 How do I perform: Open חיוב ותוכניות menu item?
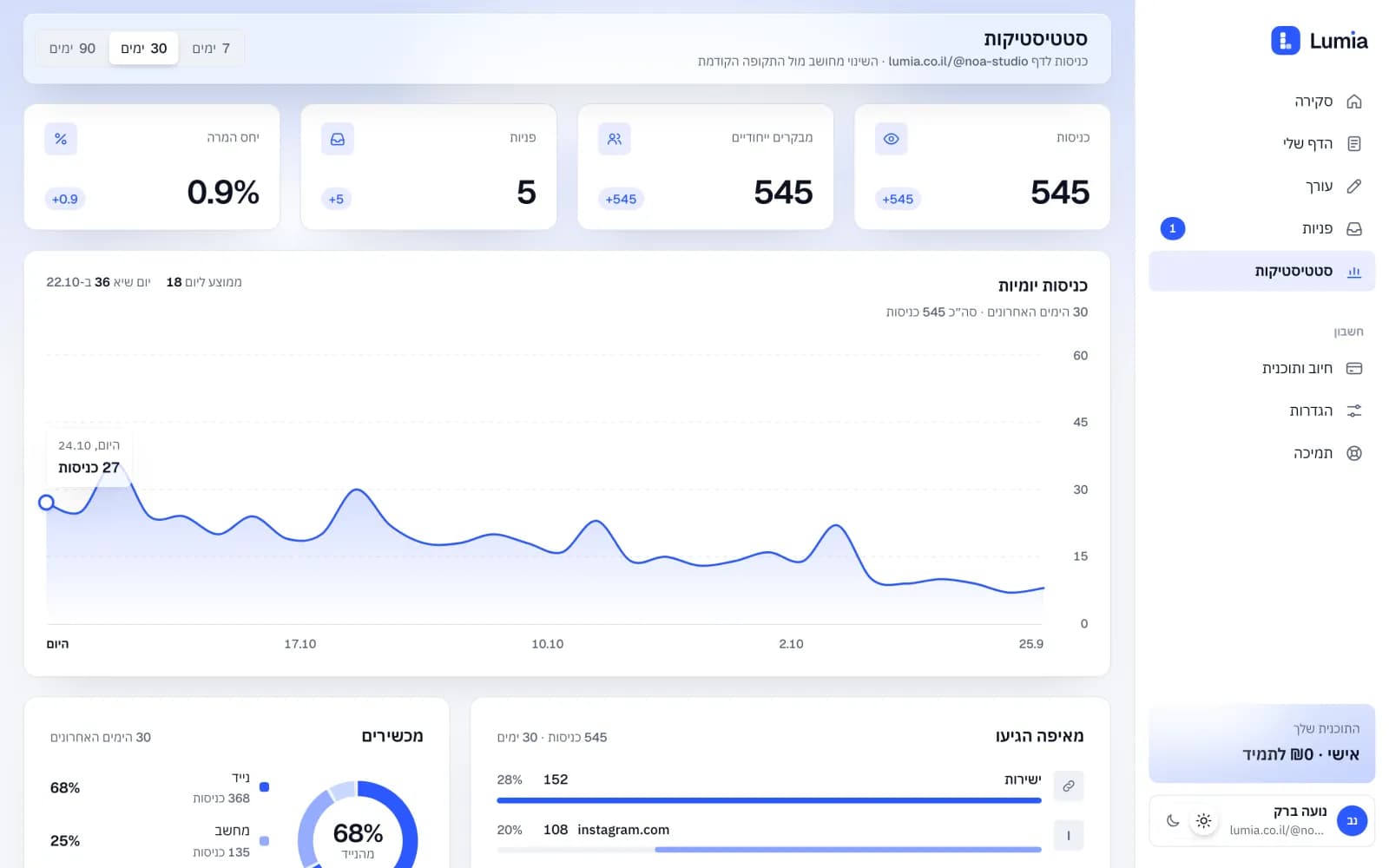coord(1261,369)
